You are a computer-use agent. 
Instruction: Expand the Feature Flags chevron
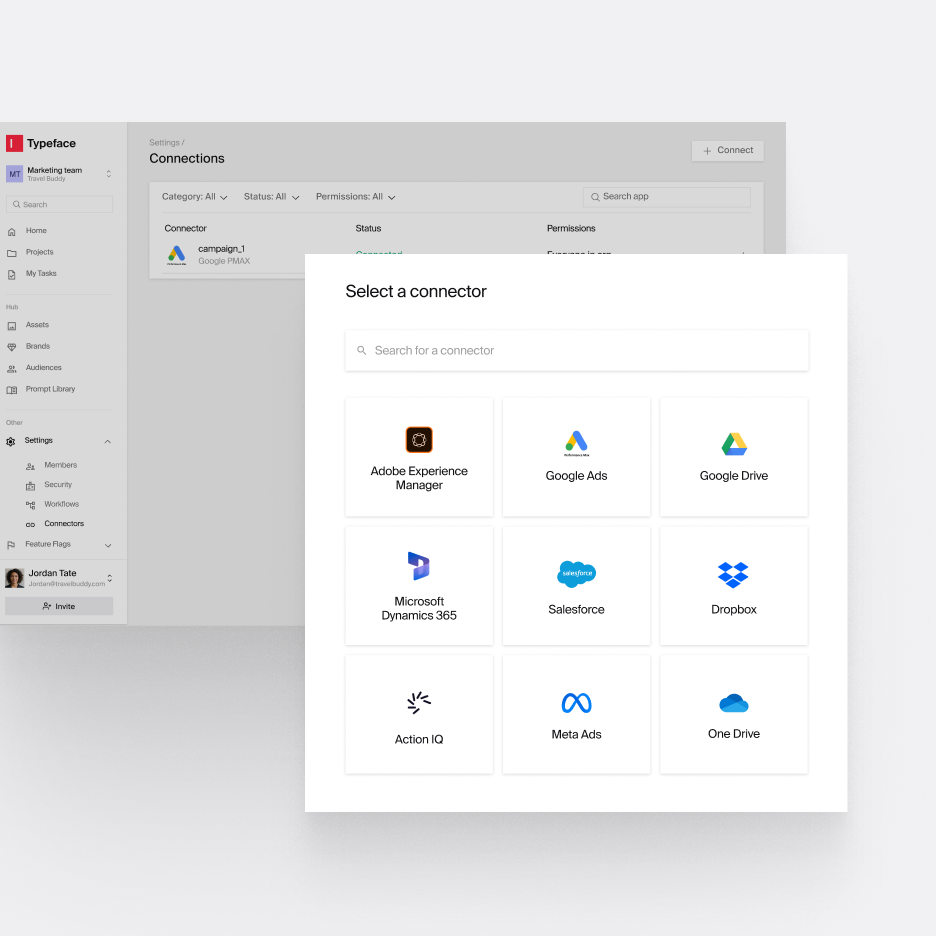pos(108,546)
